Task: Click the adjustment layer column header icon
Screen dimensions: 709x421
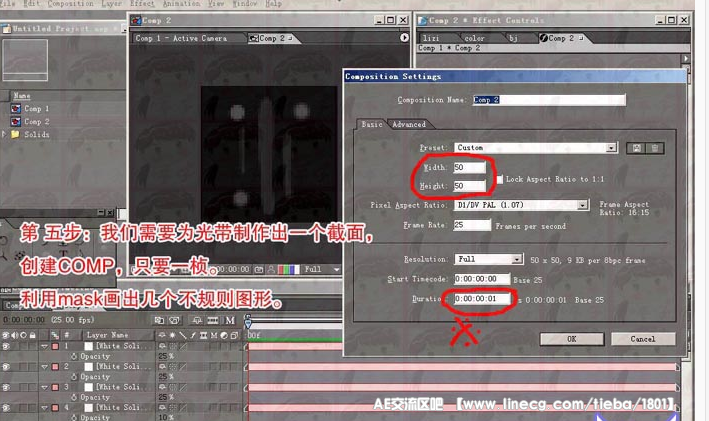Action: coord(224,335)
